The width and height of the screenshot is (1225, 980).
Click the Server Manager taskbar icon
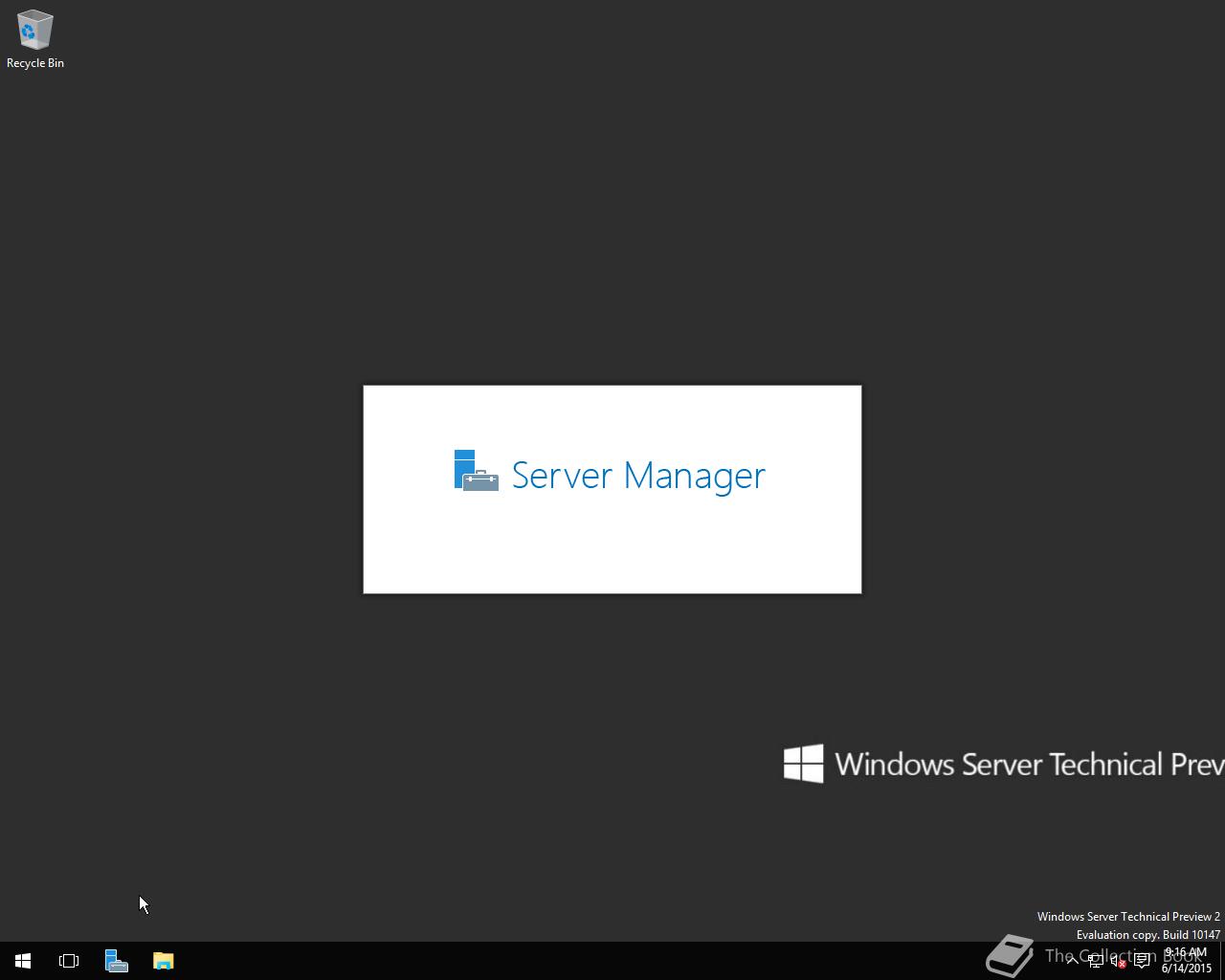(117, 961)
